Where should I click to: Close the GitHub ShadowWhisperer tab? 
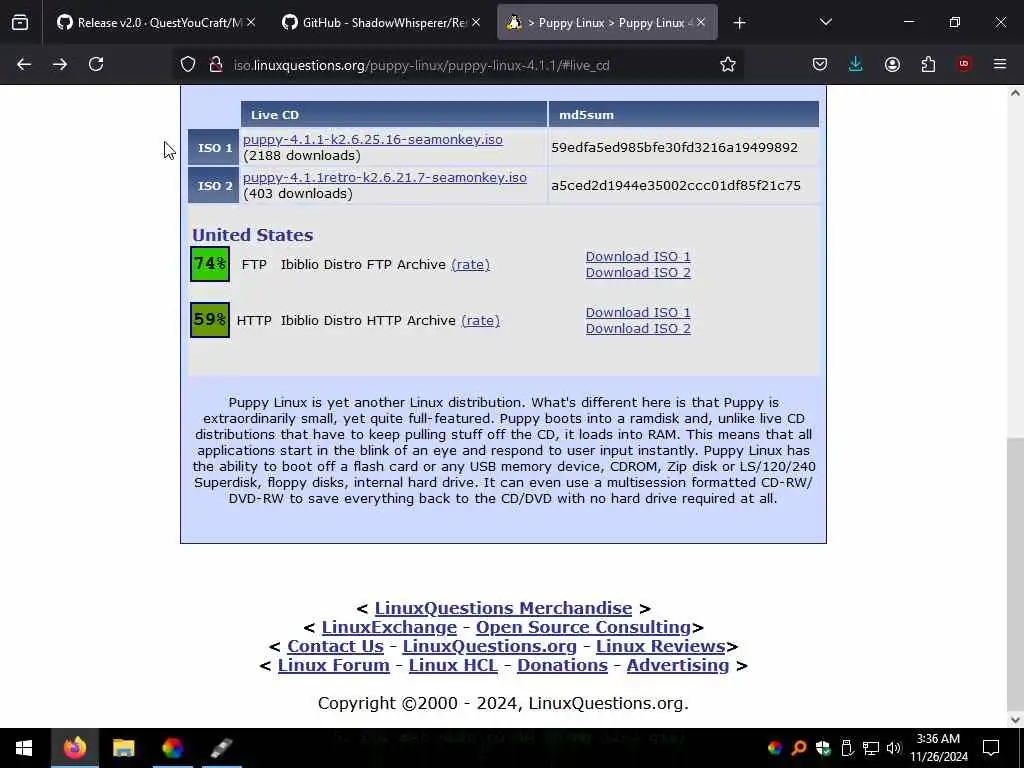pyautogui.click(x=476, y=23)
